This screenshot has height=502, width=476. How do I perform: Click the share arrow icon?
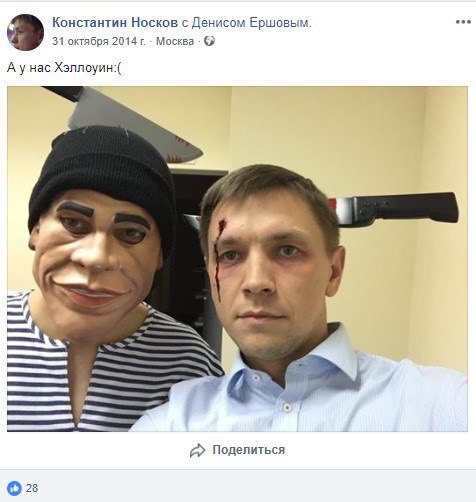click(x=197, y=450)
